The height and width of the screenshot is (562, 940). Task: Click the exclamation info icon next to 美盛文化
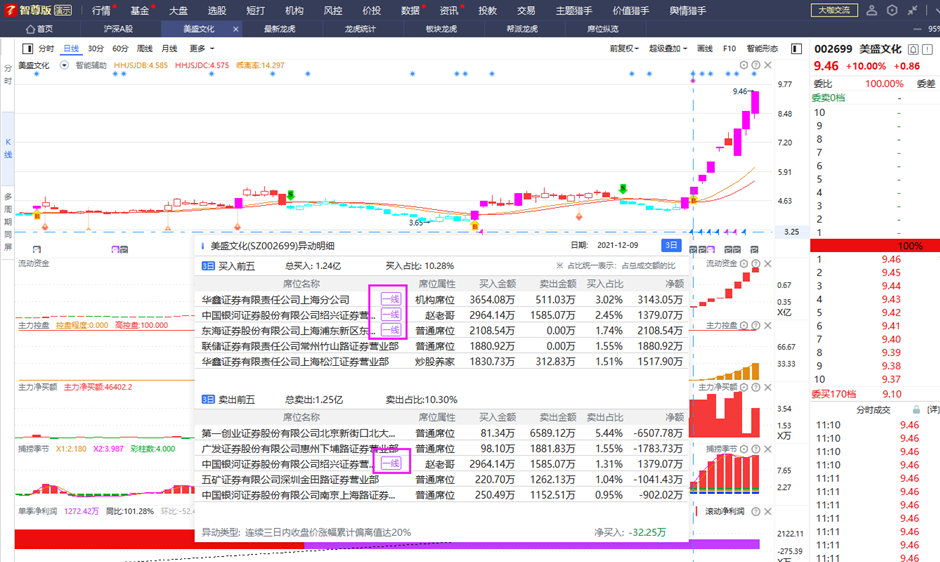(x=927, y=49)
